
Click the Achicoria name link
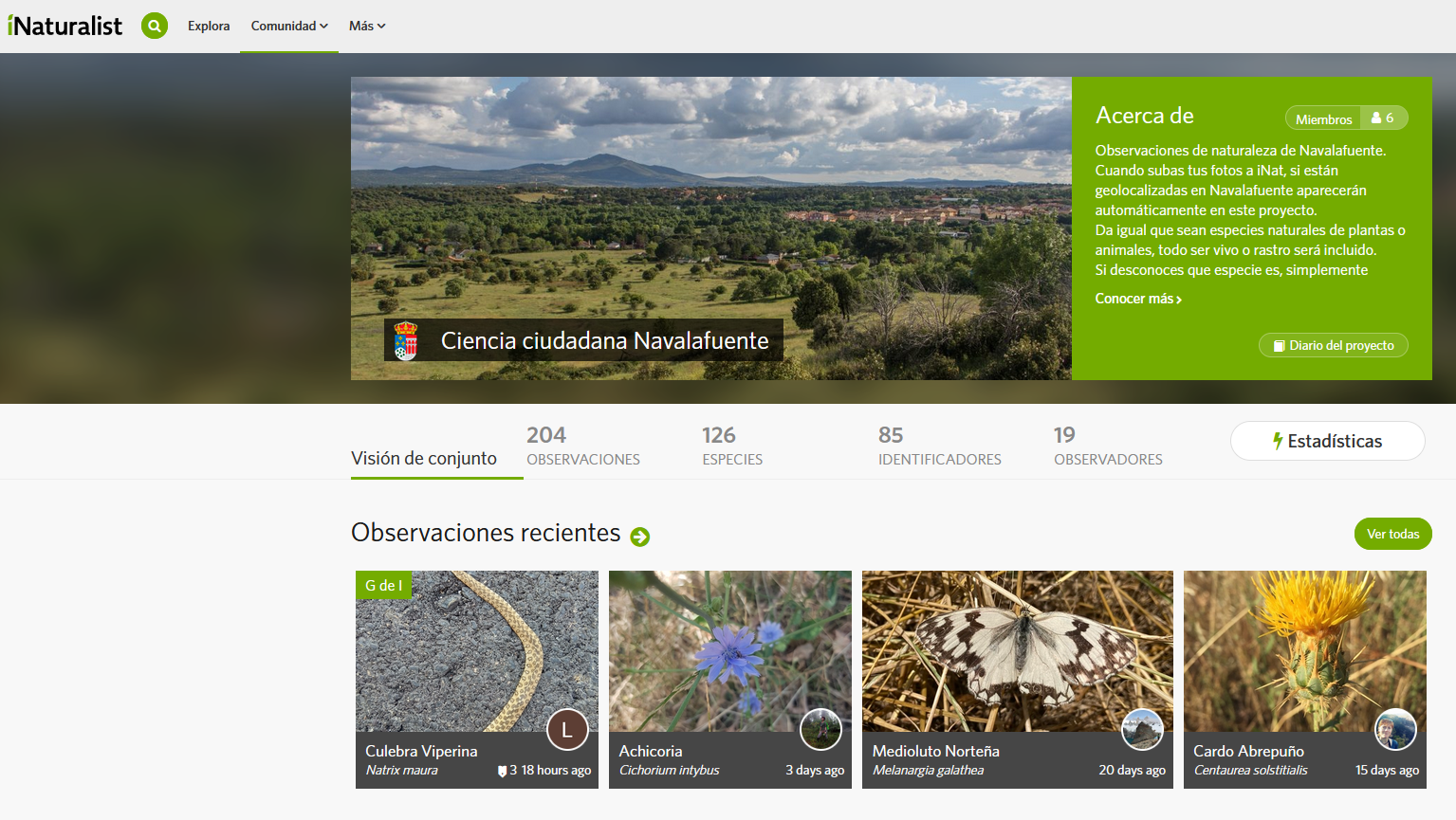(651, 751)
